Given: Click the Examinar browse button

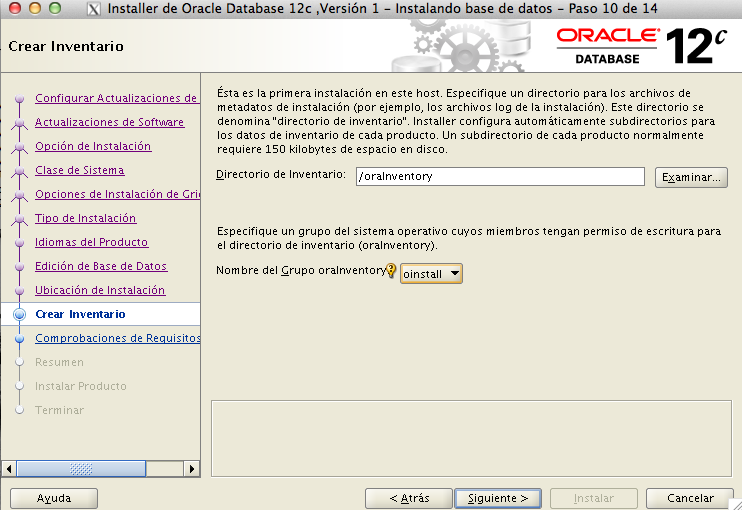Looking at the screenshot, I should click(x=691, y=177).
